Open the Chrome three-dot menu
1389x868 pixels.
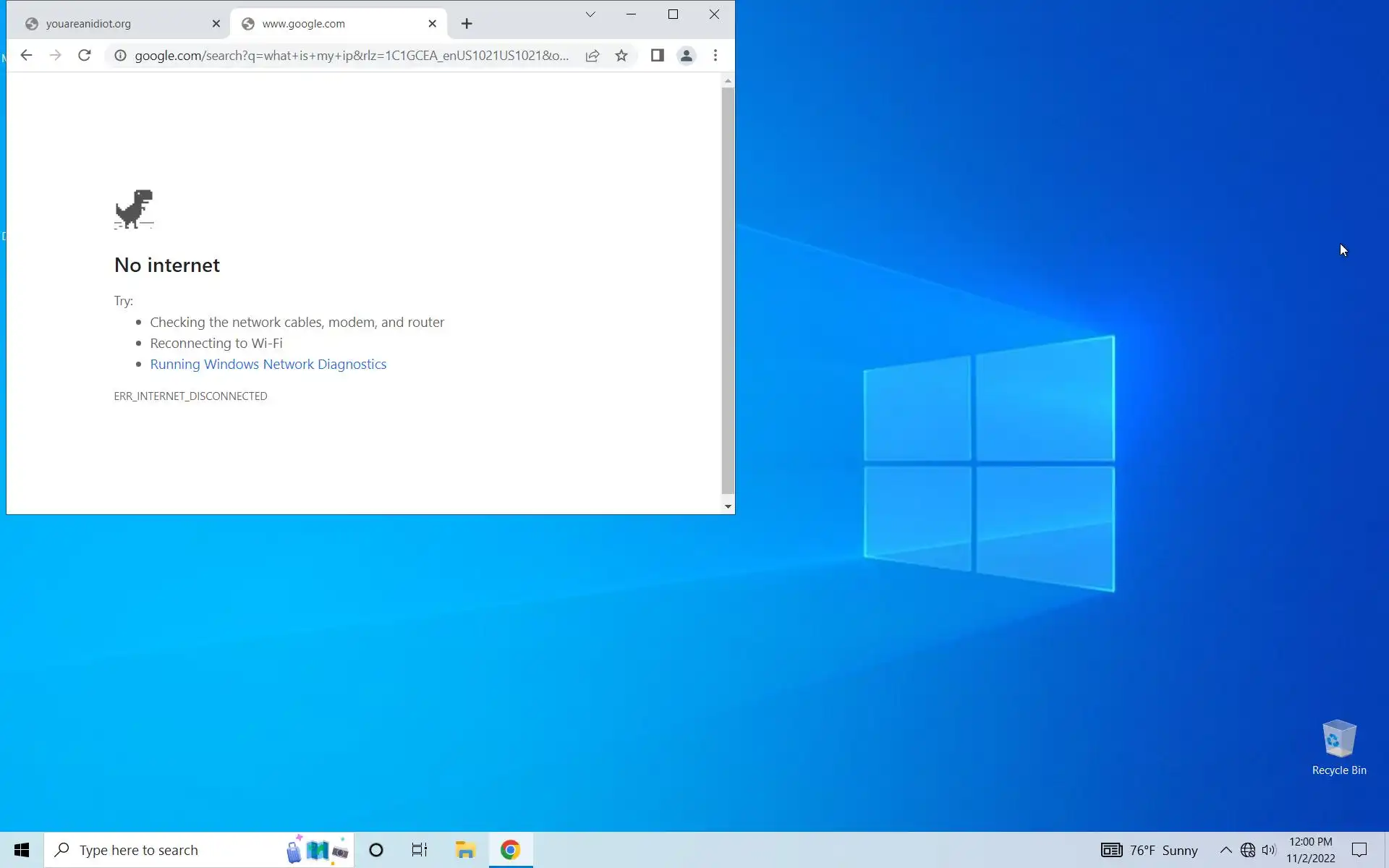tap(715, 56)
